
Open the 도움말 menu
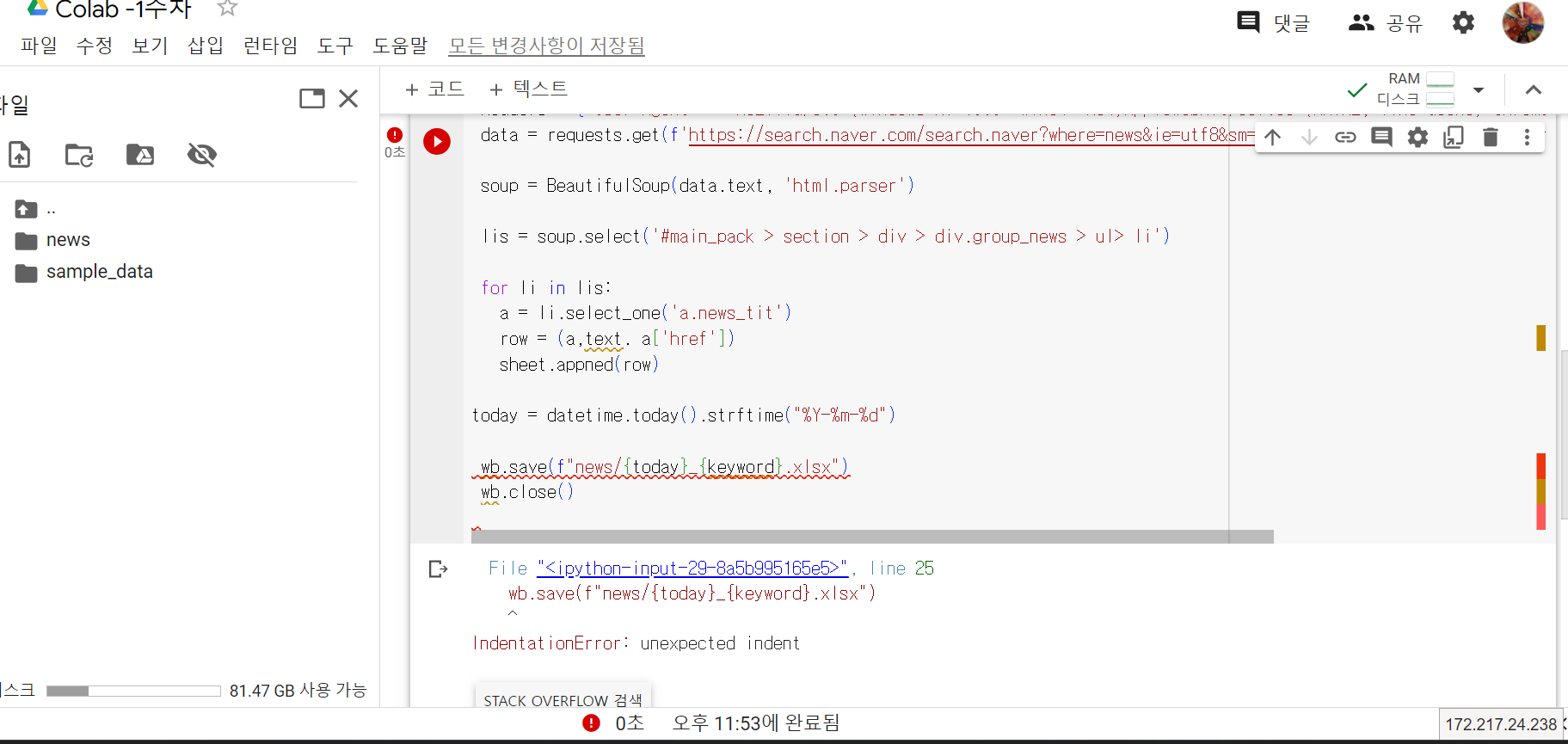pyautogui.click(x=400, y=46)
